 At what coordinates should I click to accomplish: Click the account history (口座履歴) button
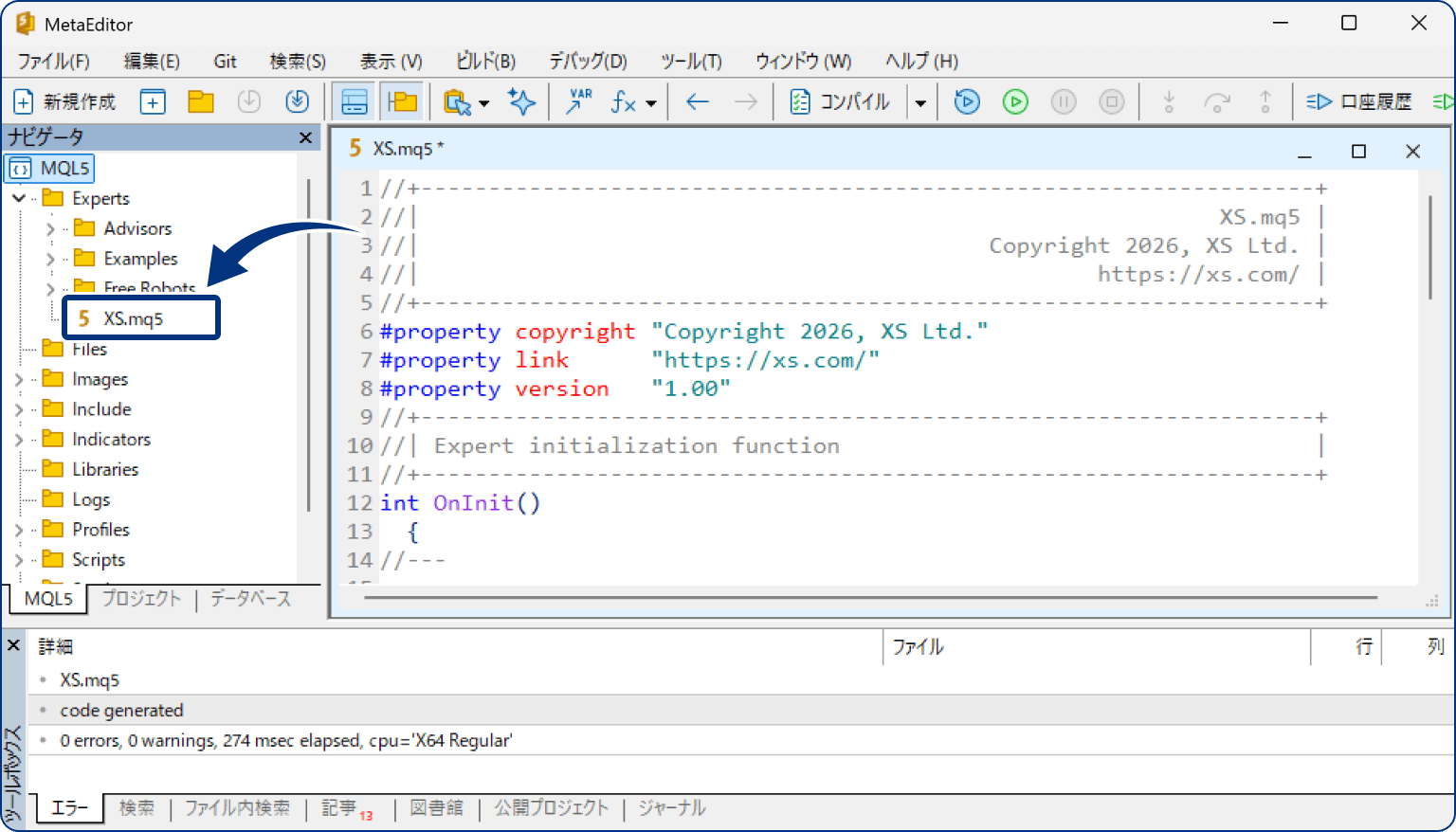click(x=1359, y=101)
